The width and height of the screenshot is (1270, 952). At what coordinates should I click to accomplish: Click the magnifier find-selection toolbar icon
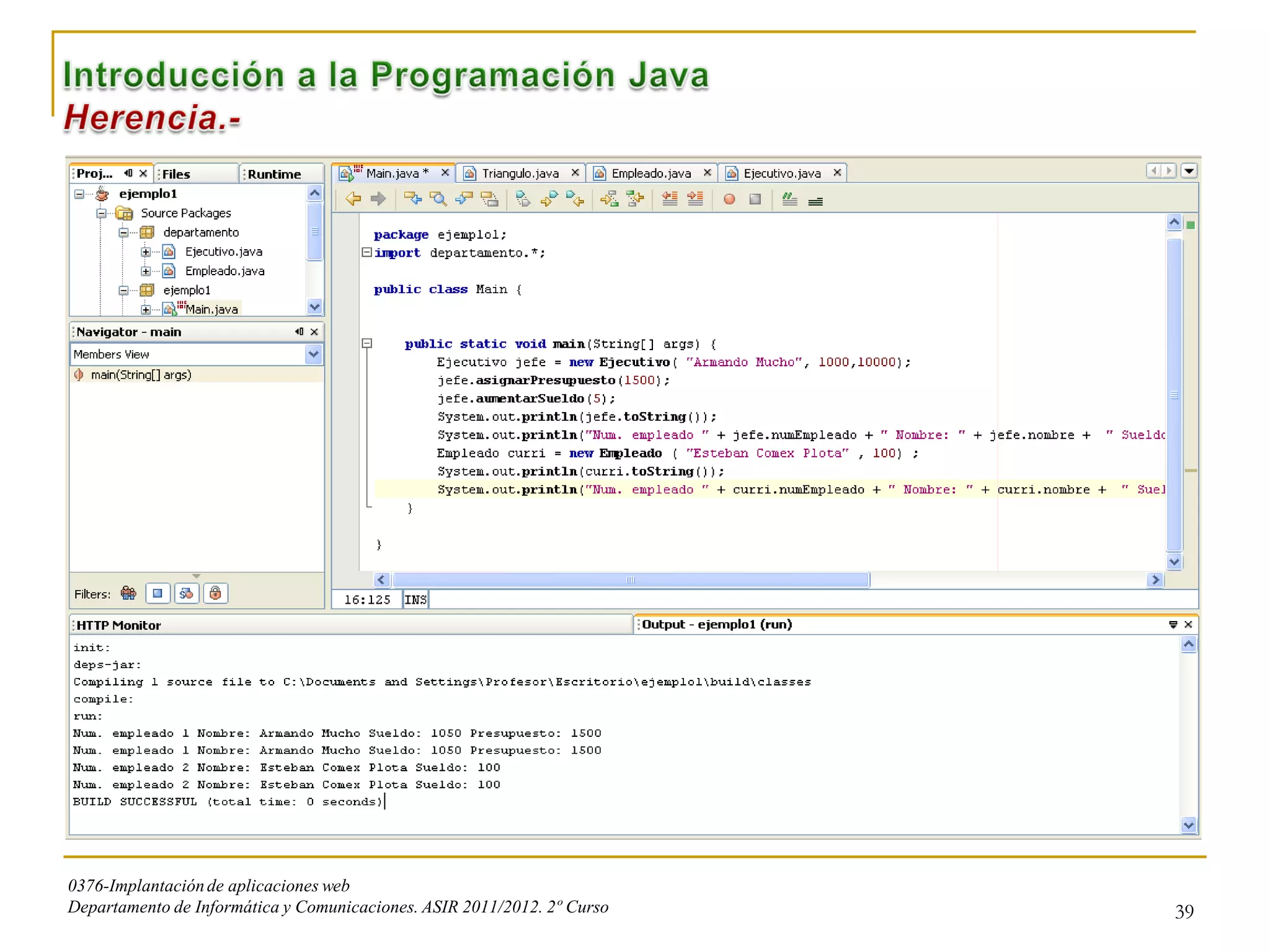438,199
